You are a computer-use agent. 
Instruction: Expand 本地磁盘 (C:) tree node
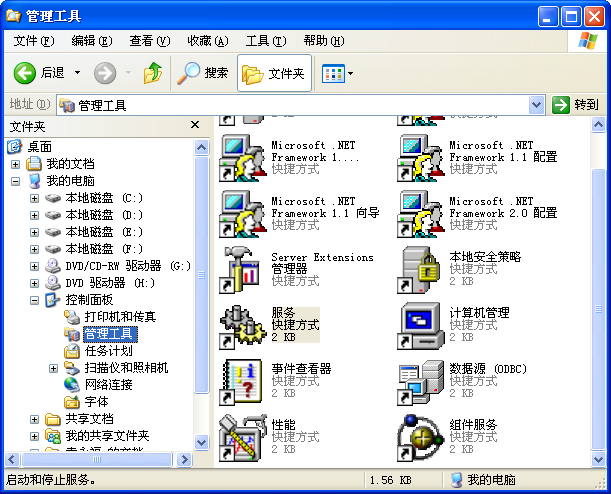pos(35,199)
